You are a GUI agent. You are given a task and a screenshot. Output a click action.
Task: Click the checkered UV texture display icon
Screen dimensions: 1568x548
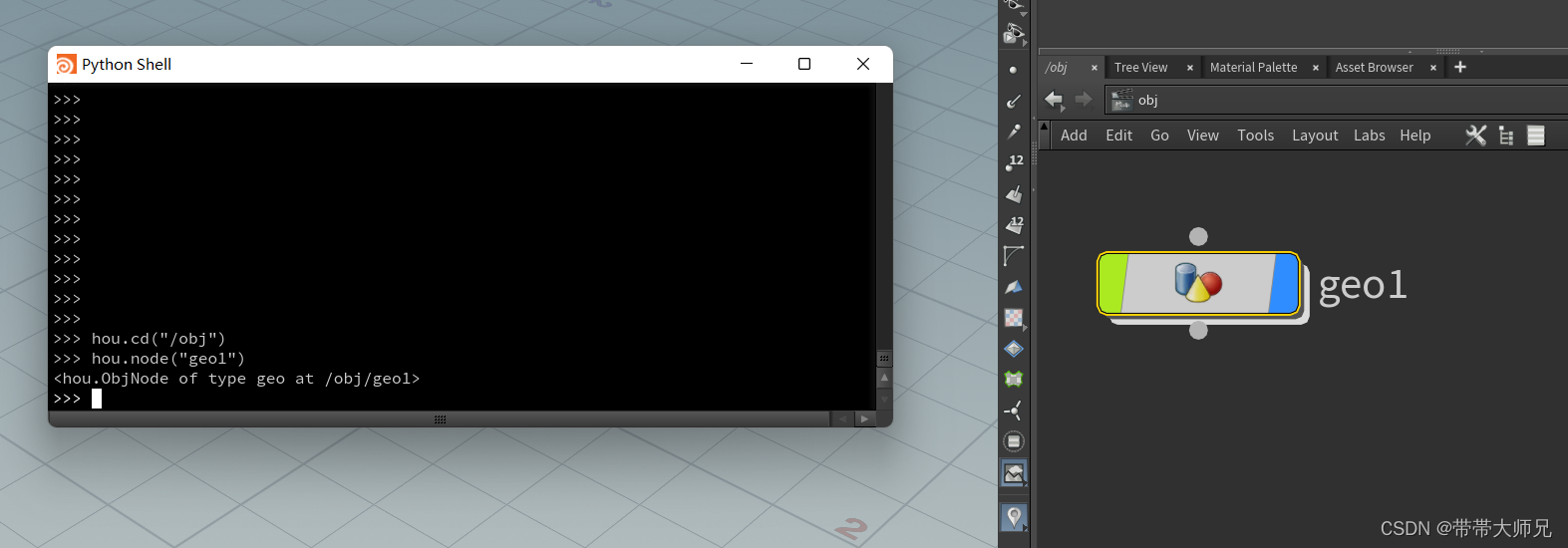(x=1014, y=318)
